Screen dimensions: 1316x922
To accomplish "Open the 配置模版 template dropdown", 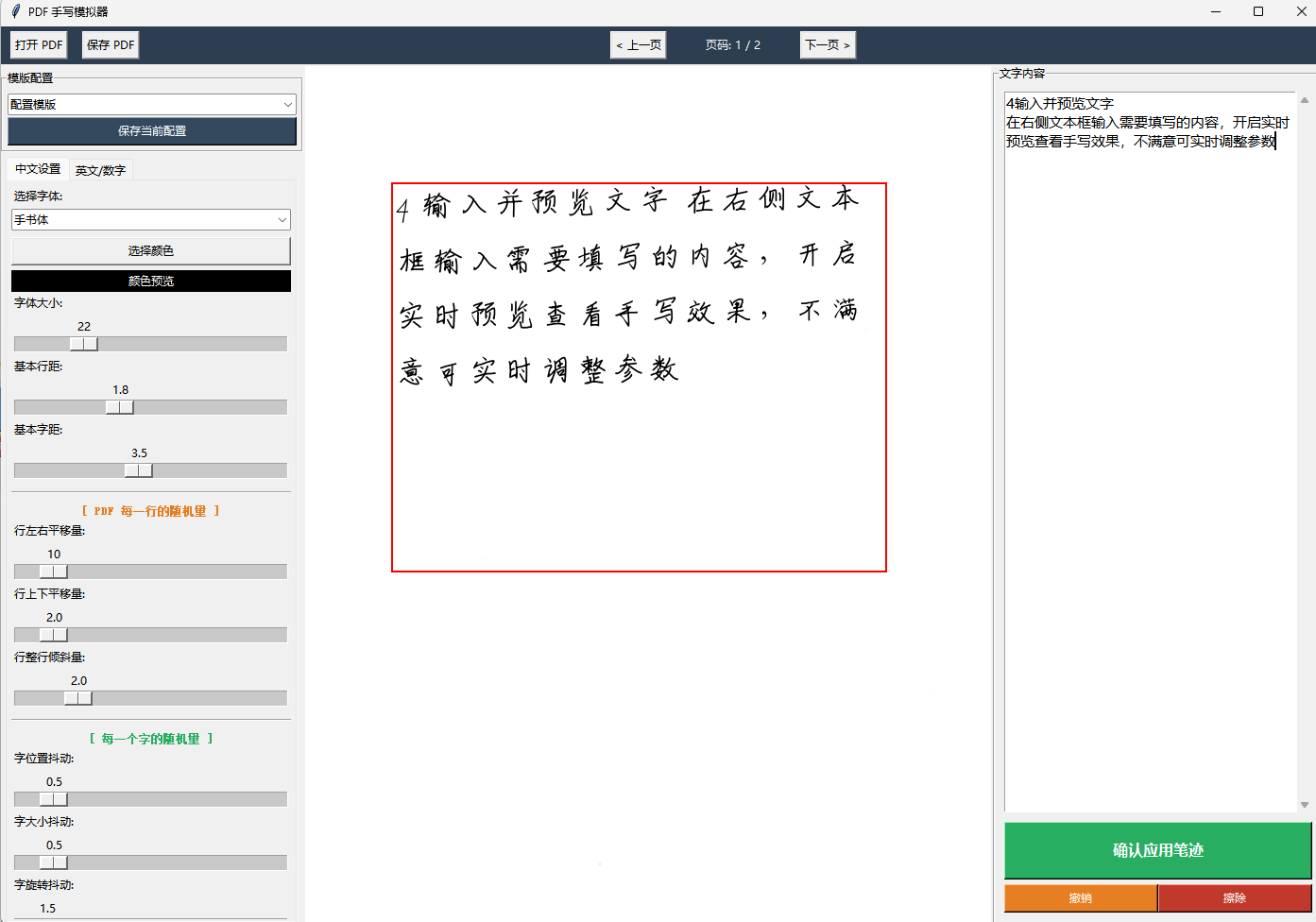I will click(151, 104).
